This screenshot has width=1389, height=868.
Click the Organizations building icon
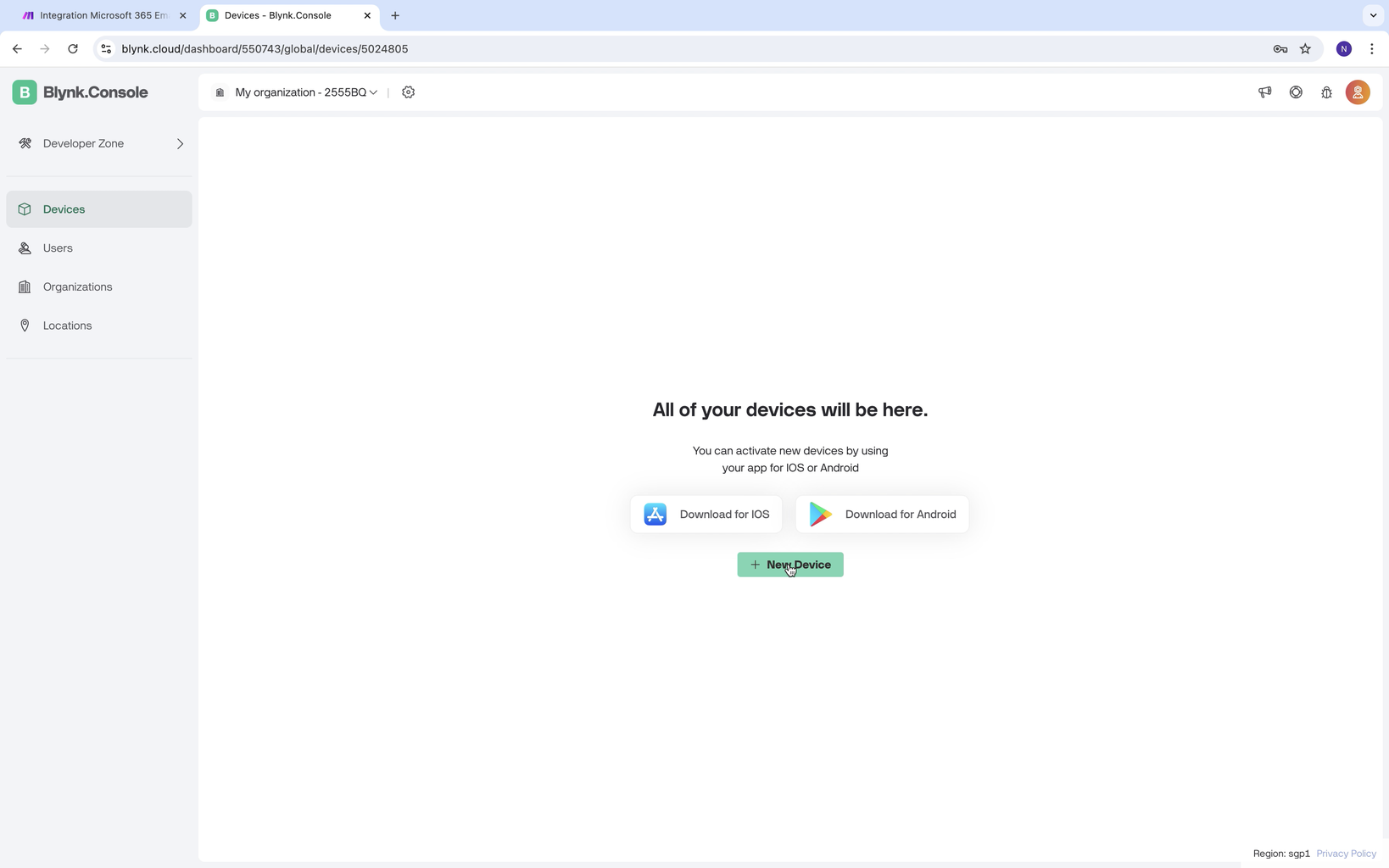(x=25, y=287)
